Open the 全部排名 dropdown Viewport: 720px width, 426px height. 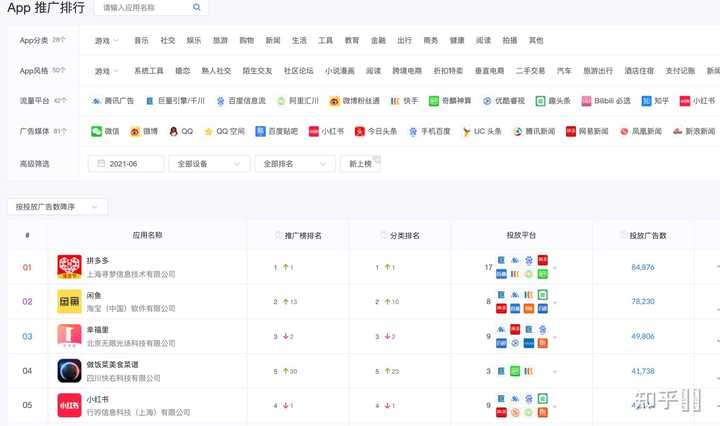(295, 164)
